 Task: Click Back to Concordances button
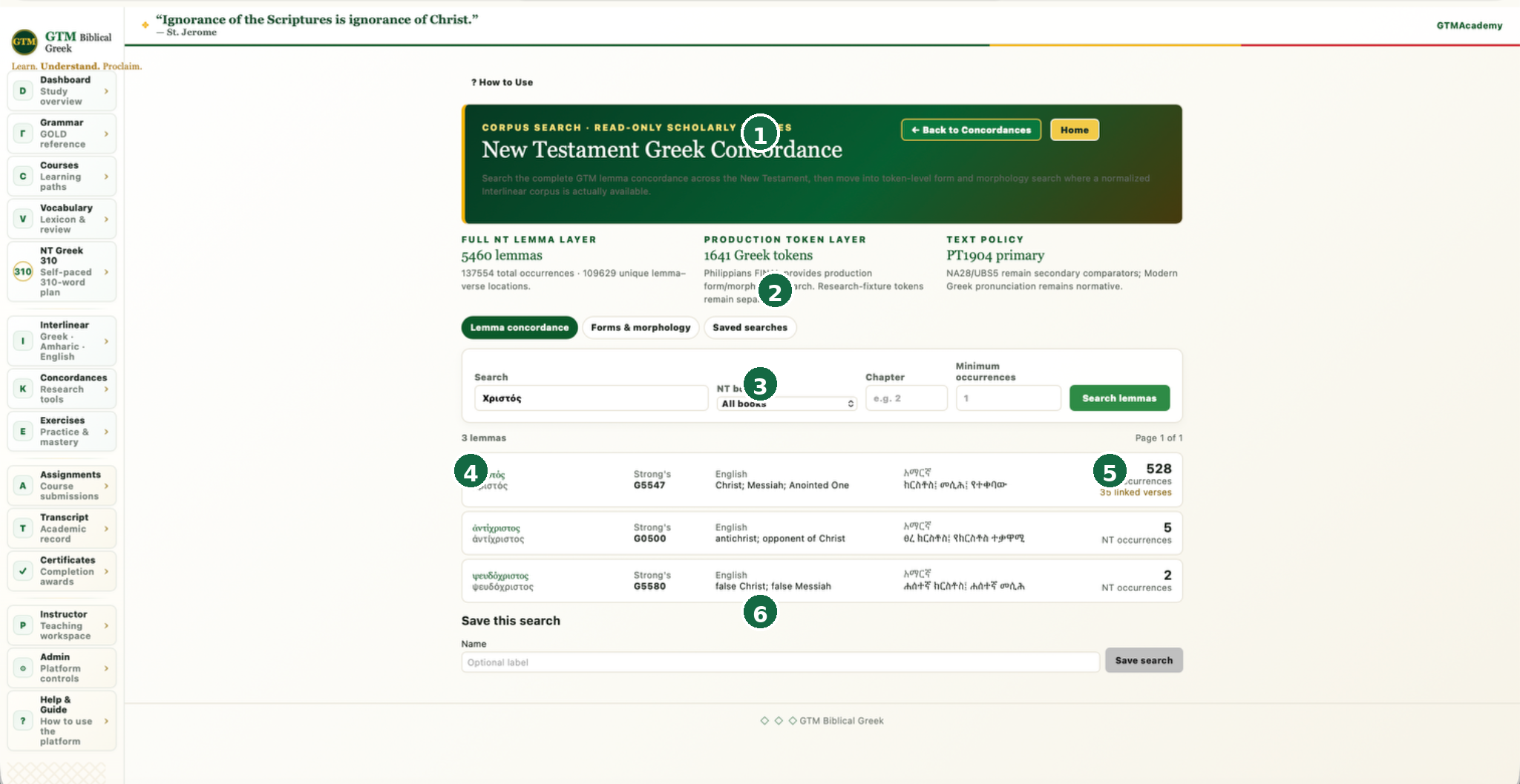(x=971, y=130)
